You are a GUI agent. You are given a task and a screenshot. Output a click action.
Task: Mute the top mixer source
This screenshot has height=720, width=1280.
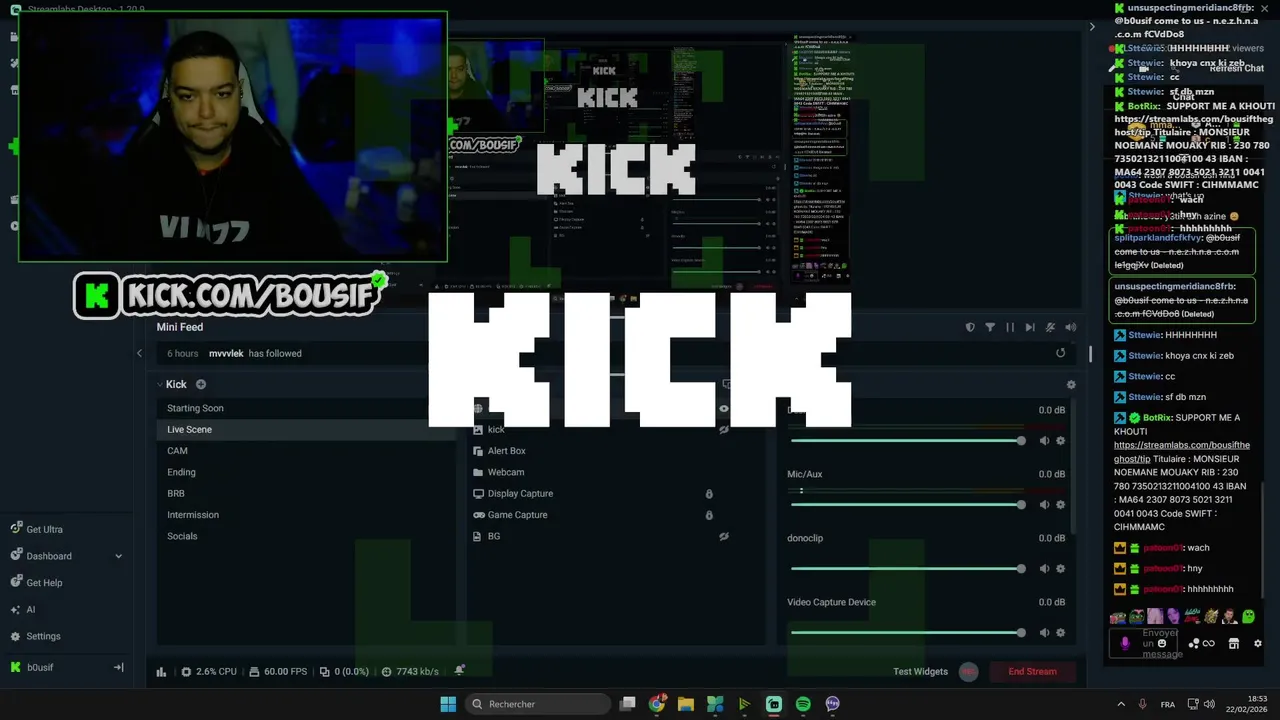tap(1044, 440)
